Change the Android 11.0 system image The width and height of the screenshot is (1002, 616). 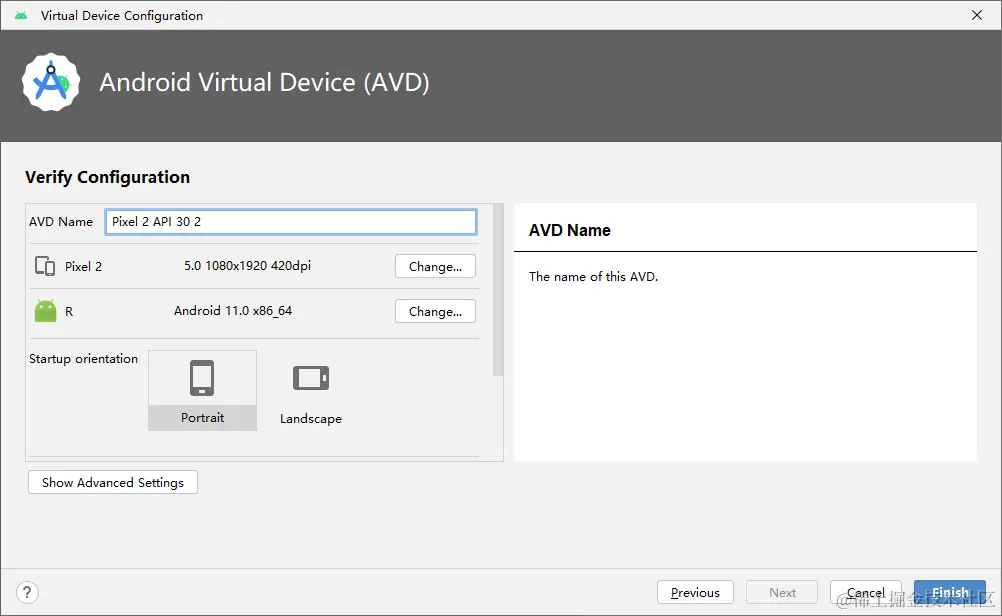pos(435,311)
